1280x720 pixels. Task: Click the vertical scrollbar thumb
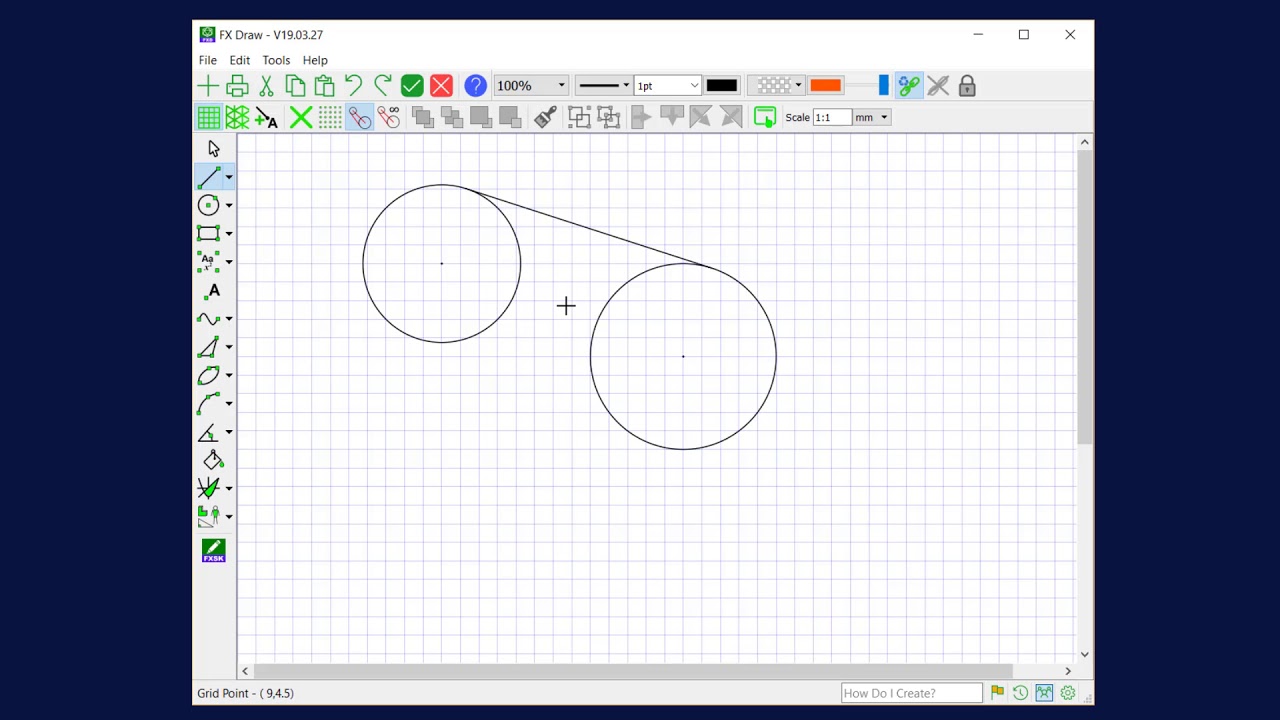click(1084, 297)
